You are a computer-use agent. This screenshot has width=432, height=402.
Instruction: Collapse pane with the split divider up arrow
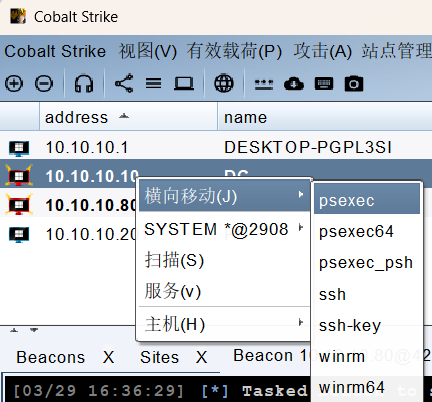click(x=14, y=330)
